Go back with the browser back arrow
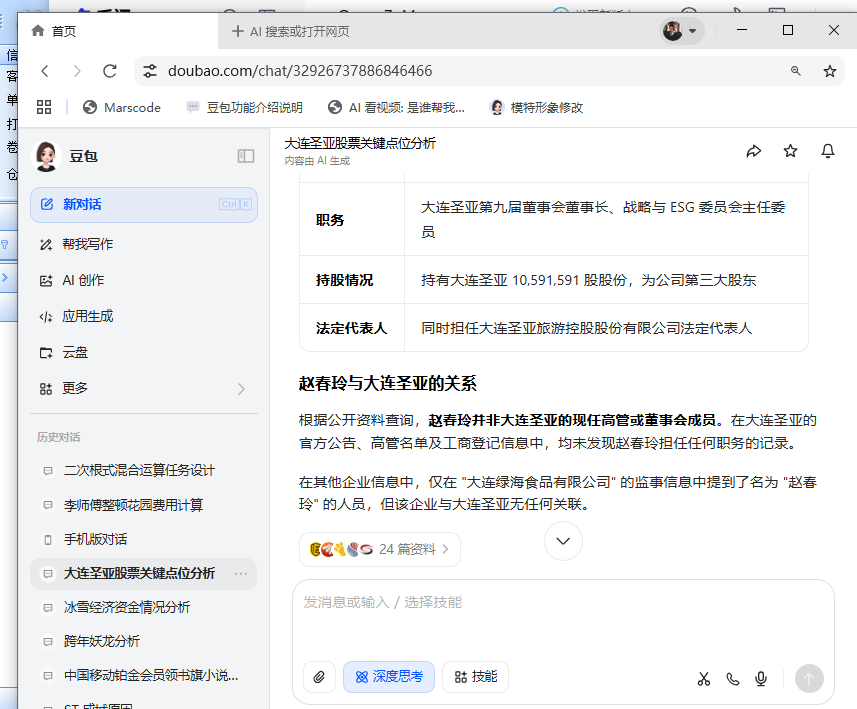857x709 pixels. pos(45,71)
